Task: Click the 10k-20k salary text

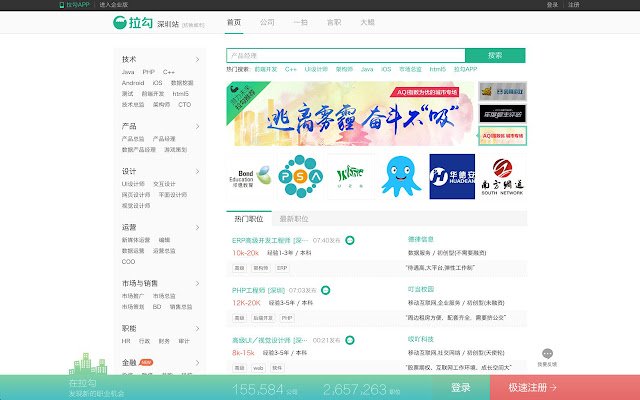Action: tap(245, 253)
